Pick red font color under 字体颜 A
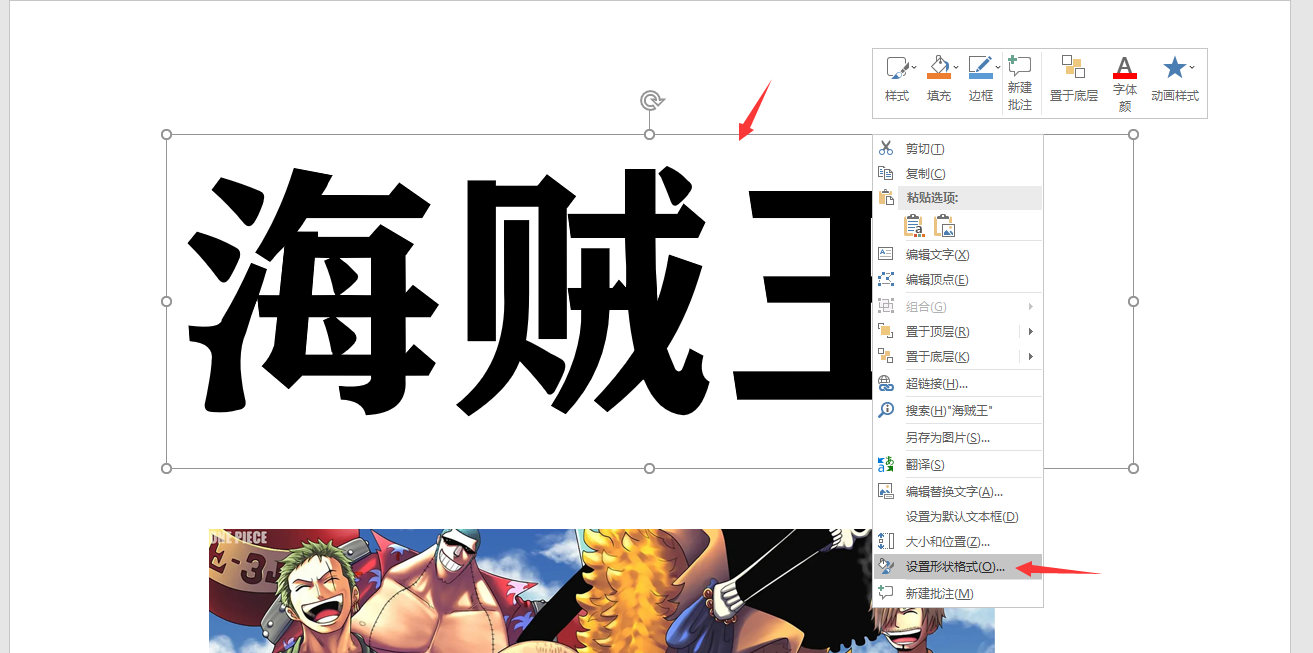Screen dimensions: 1313x653 [x=1123, y=67]
